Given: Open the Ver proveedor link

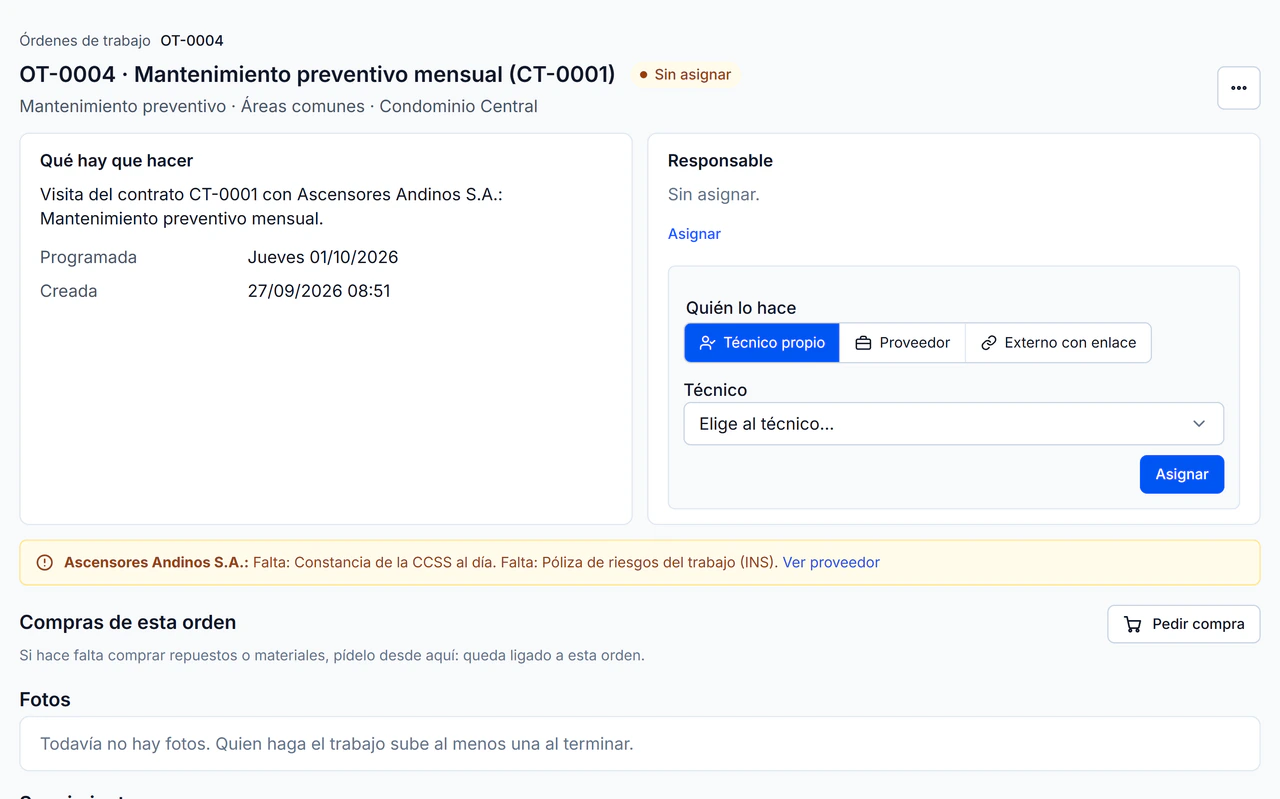Looking at the screenshot, I should pyautogui.click(x=831, y=563).
